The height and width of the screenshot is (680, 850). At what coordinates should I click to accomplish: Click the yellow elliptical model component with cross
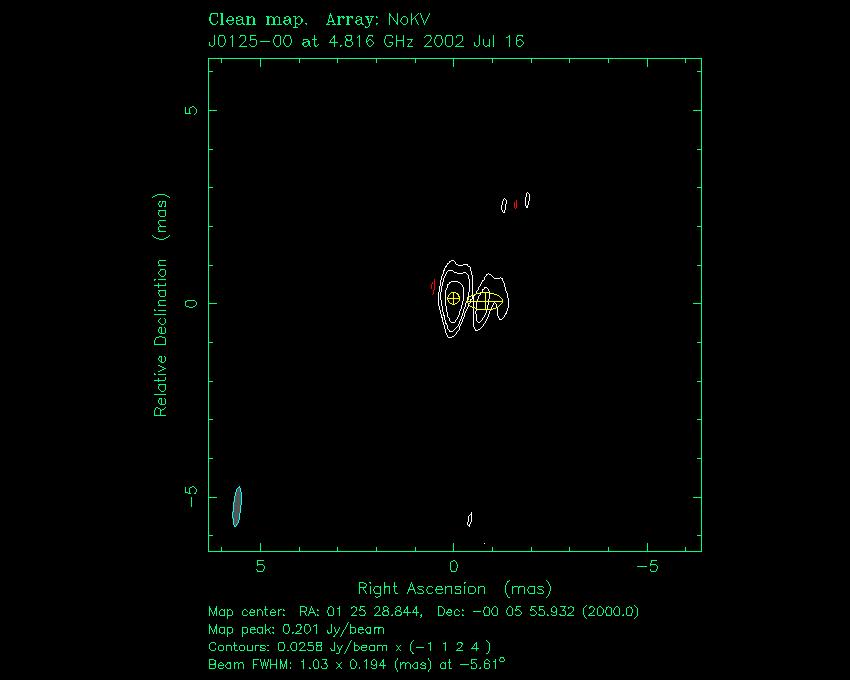pos(485,301)
